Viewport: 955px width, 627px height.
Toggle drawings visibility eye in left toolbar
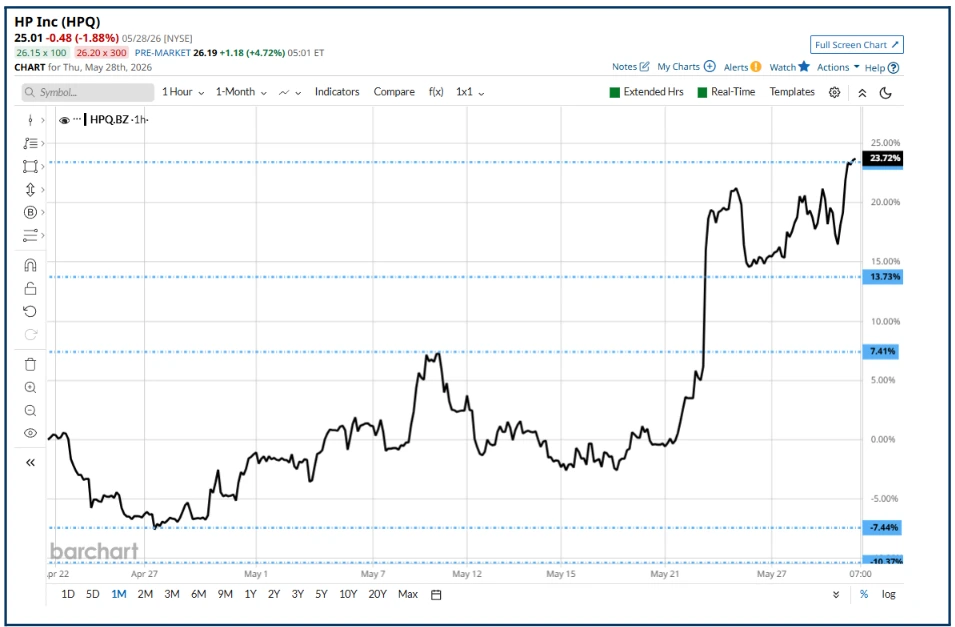(x=30, y=433)
